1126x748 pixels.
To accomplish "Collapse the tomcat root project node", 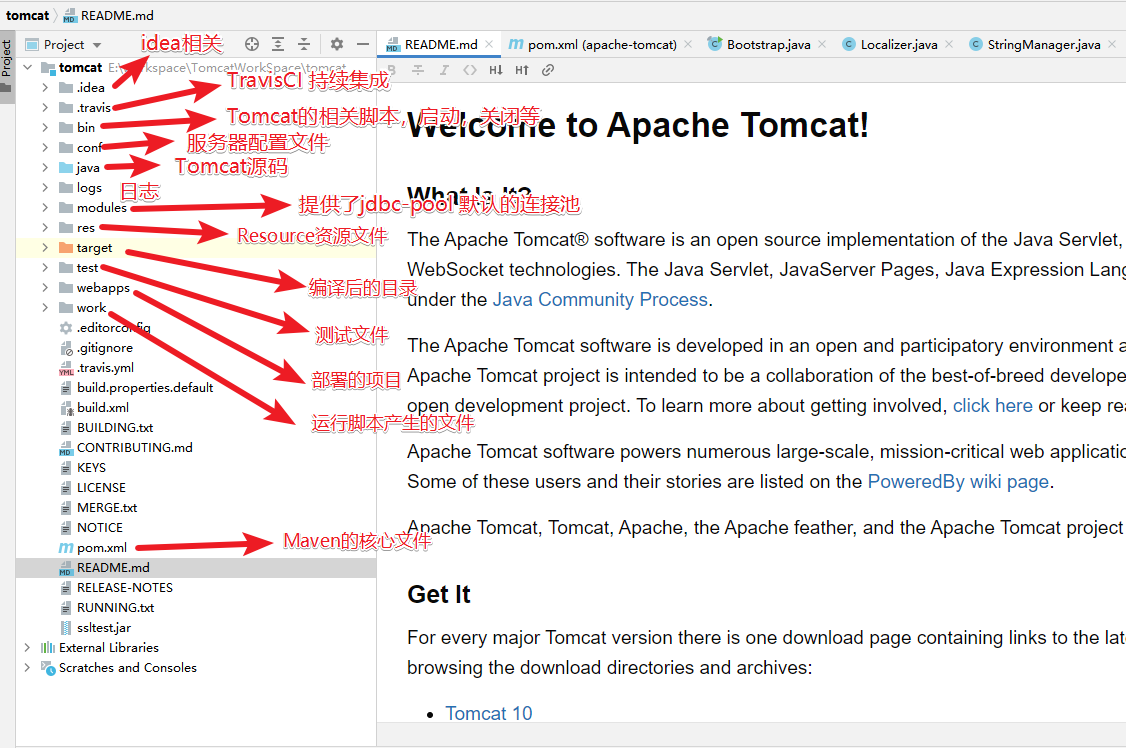I will (28, 67).
